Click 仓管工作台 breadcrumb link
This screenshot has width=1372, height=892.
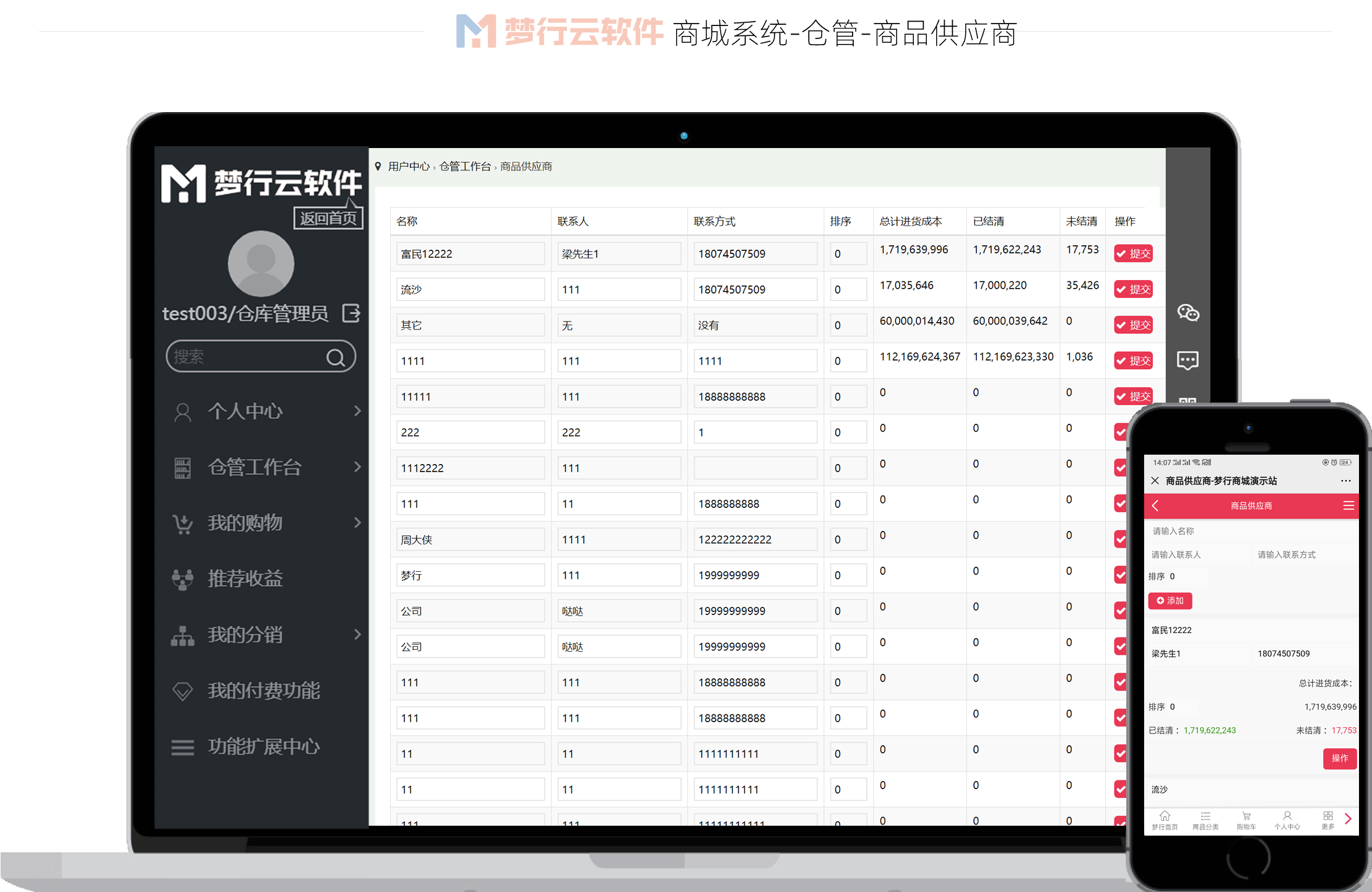click(465, 166)
